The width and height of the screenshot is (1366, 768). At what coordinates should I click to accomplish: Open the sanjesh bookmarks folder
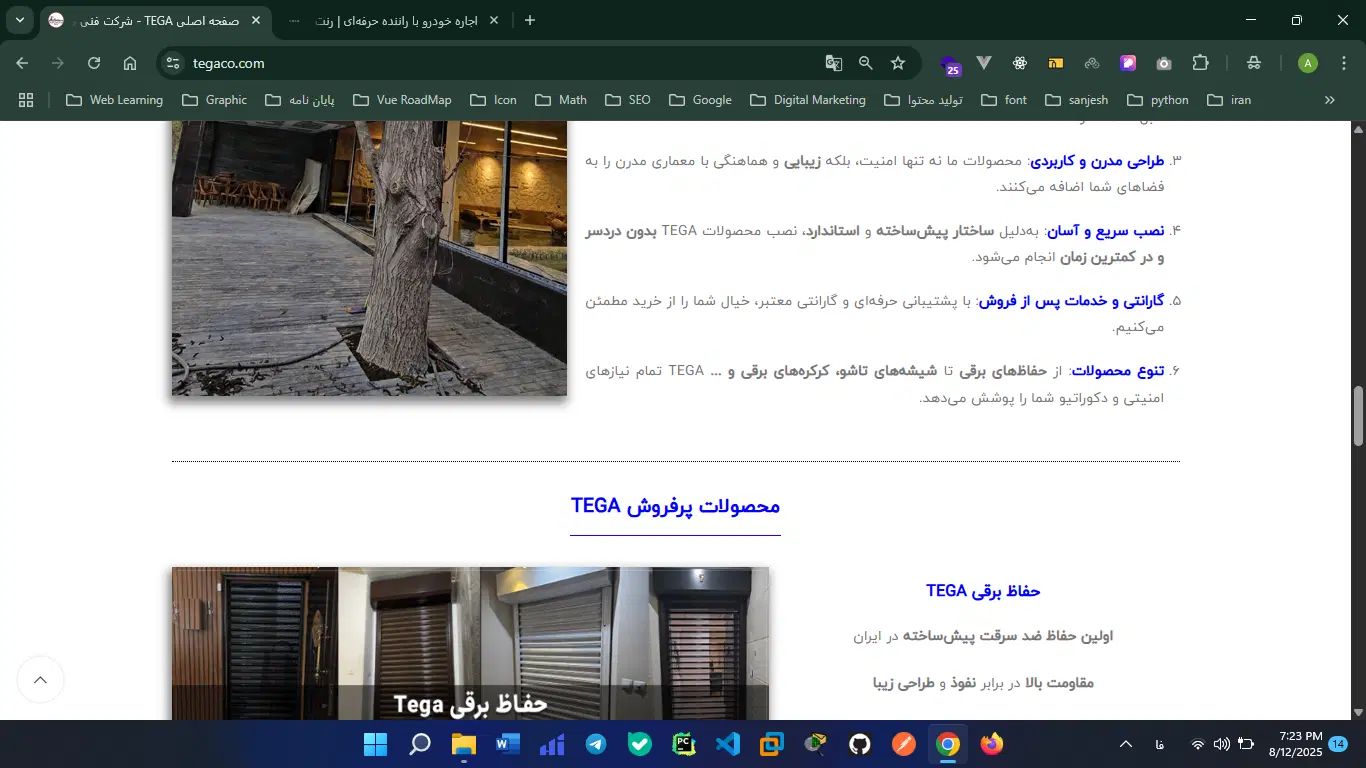tap(1077, 100)
